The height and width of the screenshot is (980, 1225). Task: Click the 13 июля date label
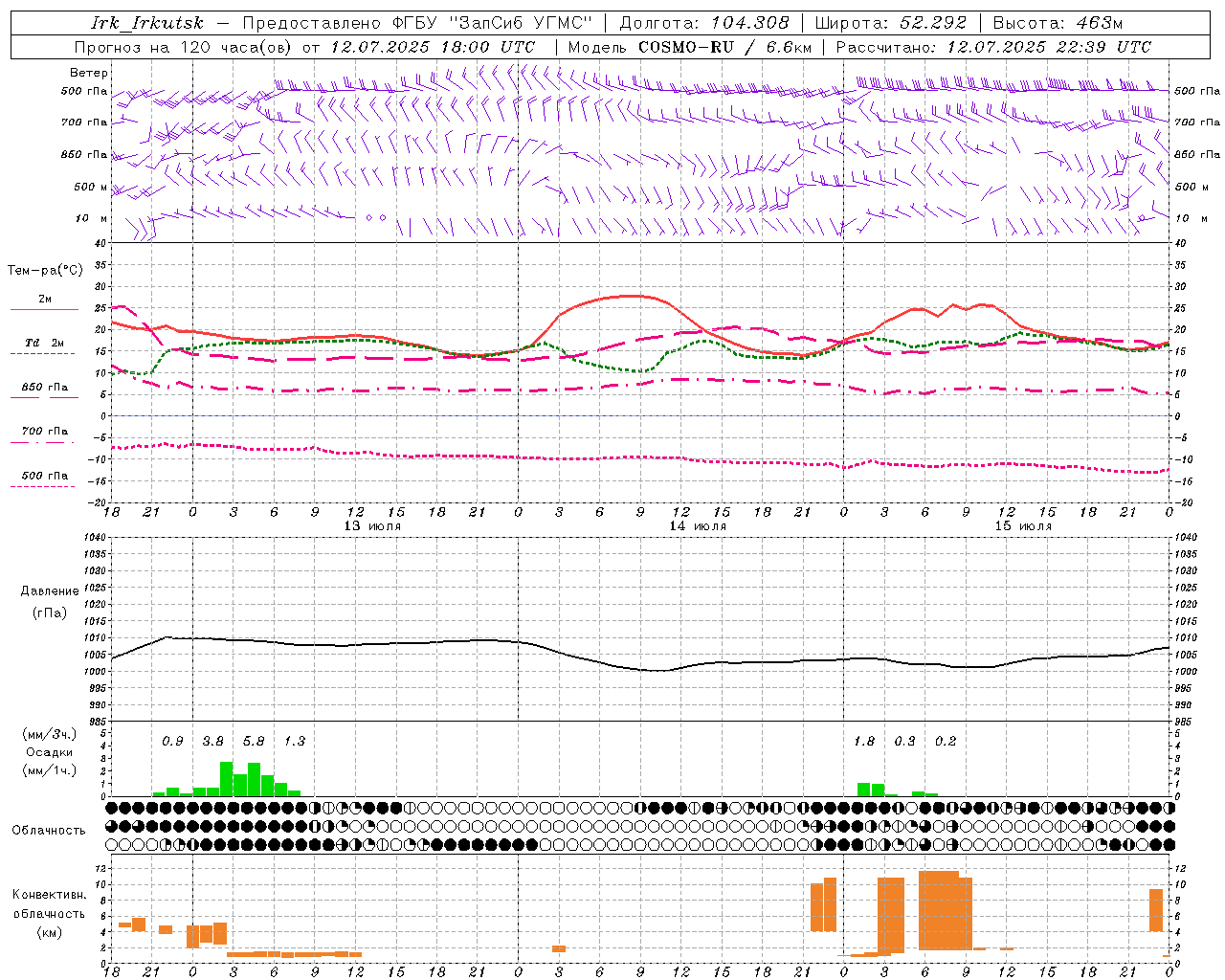click(x=372, y=525)
